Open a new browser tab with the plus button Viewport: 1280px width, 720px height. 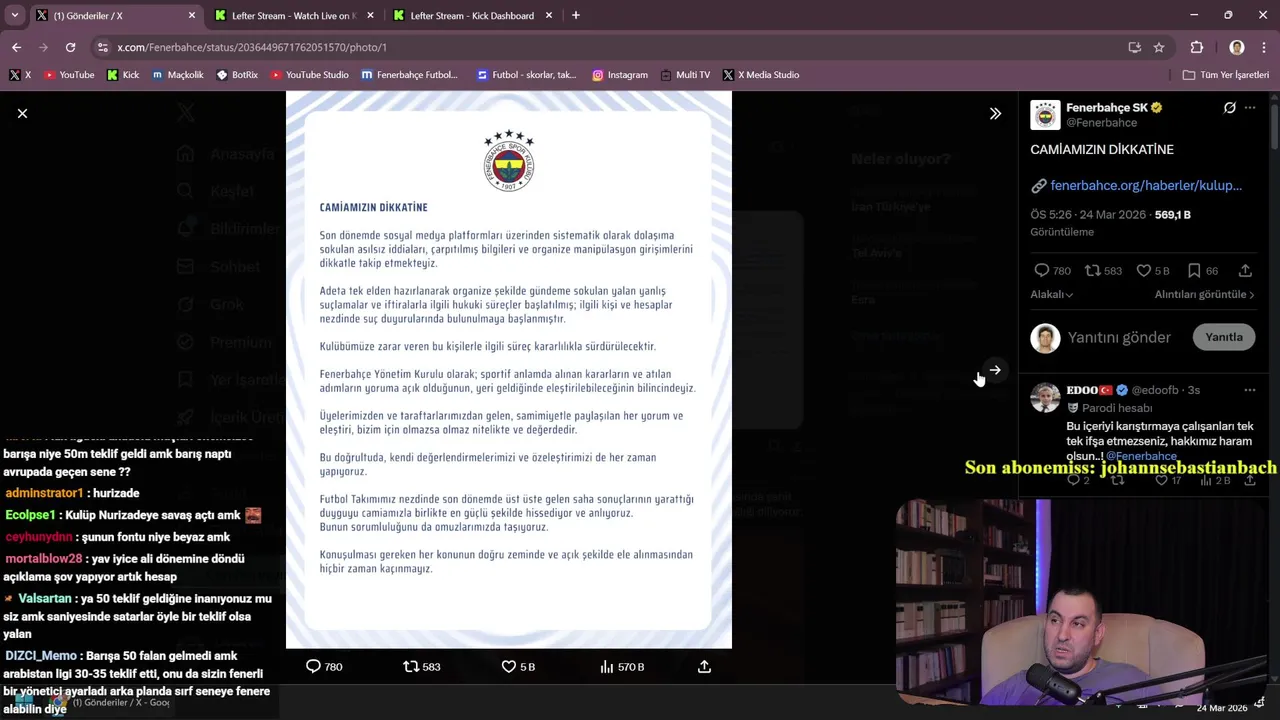(575, 15)
